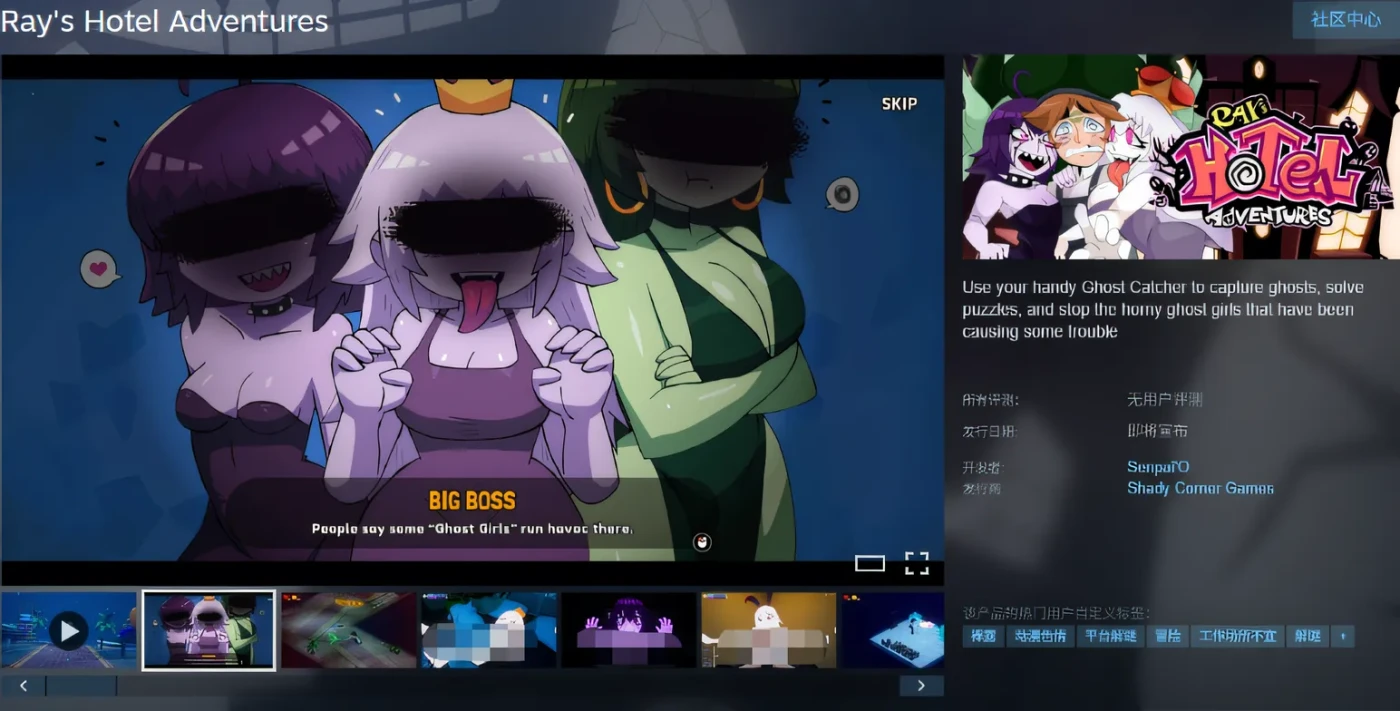The width and height of the screenshot is (1400, 711).
Task: Play the first trailer thumbnail with the play icon
Action: tap(69, 630)
